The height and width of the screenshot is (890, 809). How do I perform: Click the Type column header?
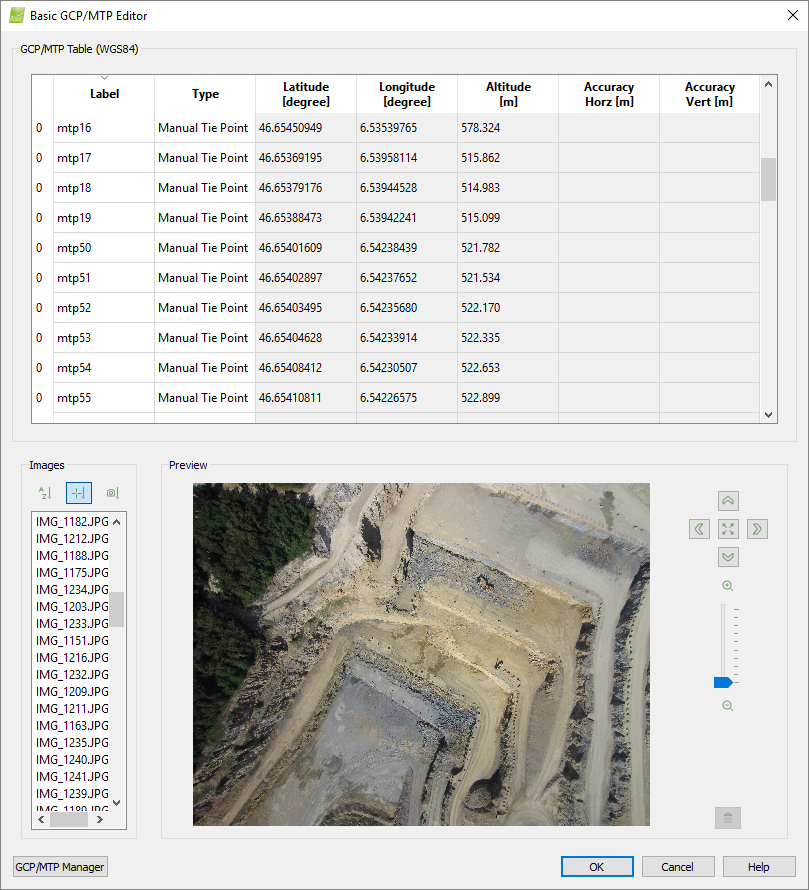pos(205,94)
